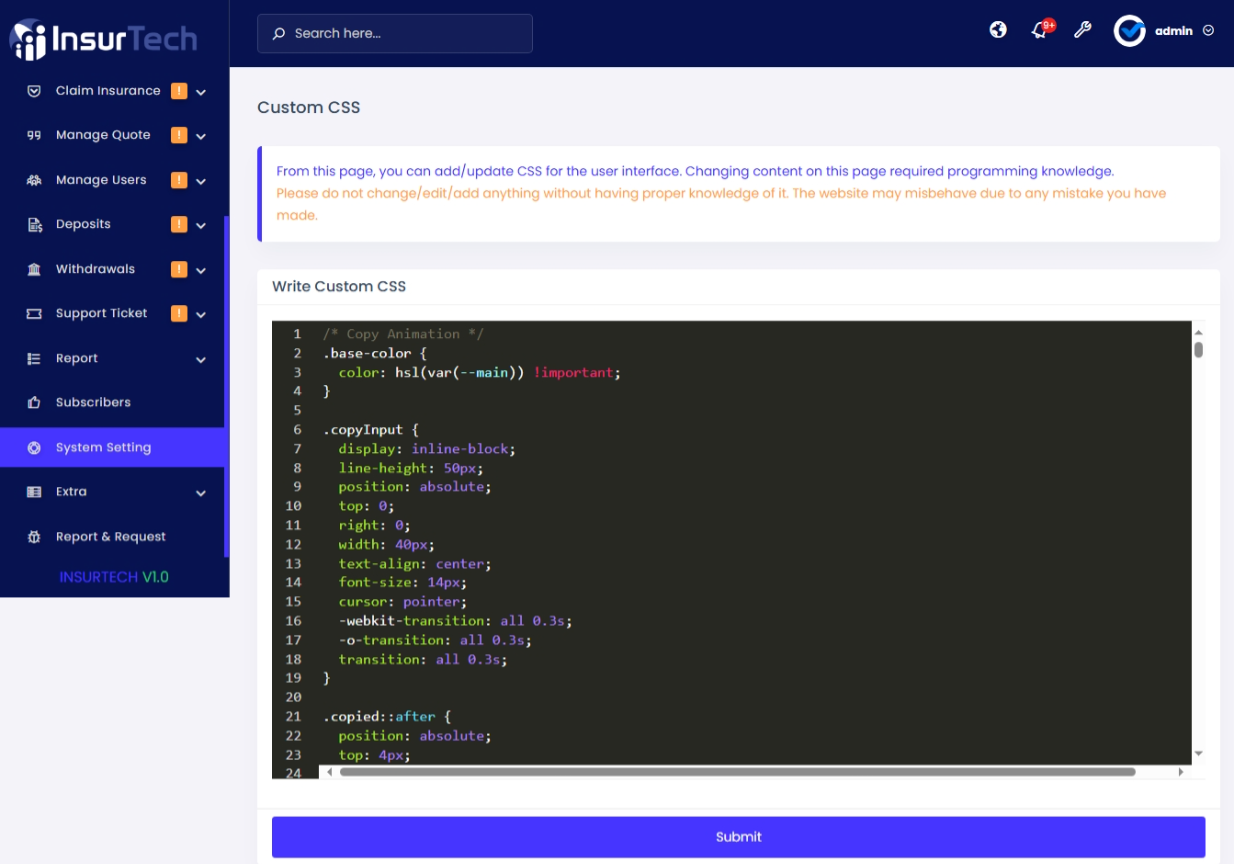Screen dimensions: 1234x864
Task: Open Withdrawals menu item
Action: (112, 269)
